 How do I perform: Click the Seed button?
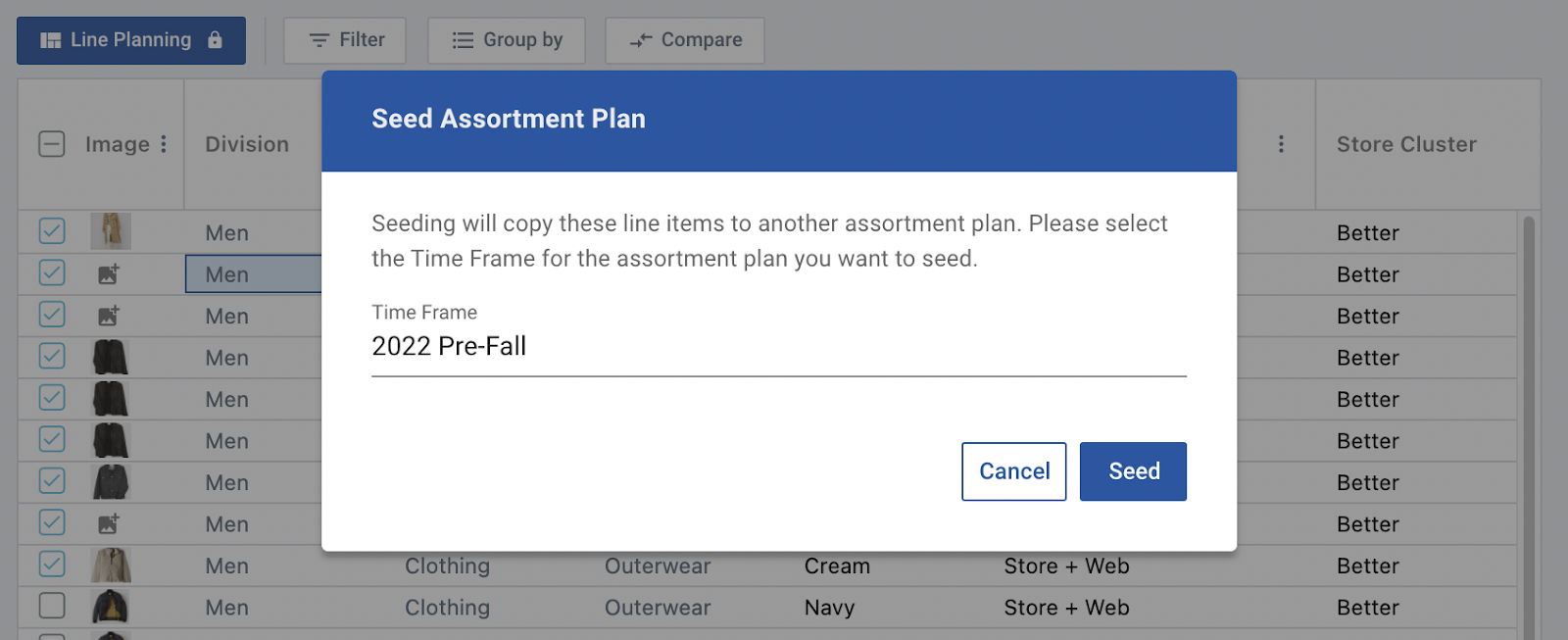pos(1133,471)
